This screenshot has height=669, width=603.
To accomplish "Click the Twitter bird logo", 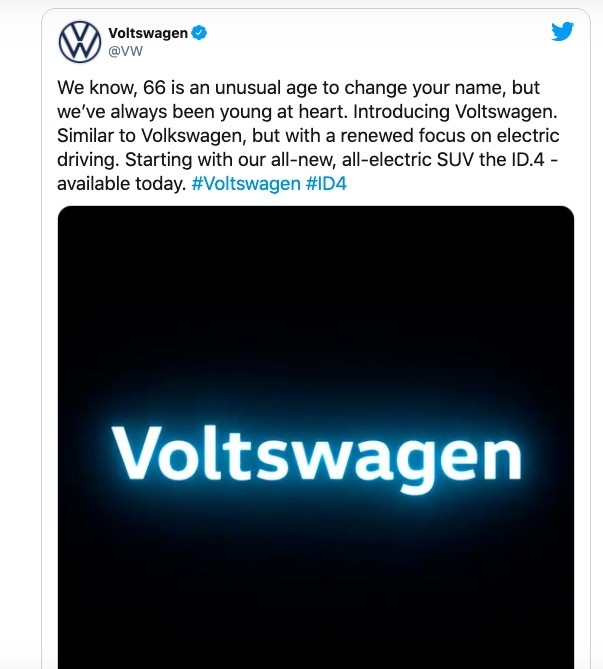I will pos(563,32).
